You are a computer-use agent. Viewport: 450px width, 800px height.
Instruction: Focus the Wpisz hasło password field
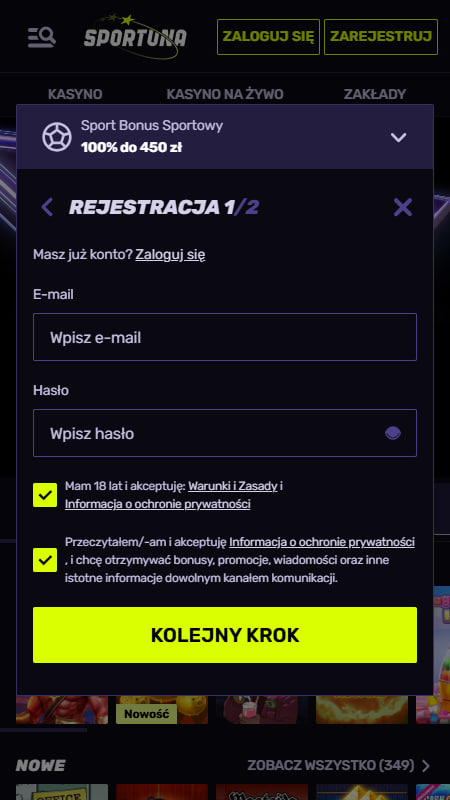pyautogui.click(x=225, y=433)
